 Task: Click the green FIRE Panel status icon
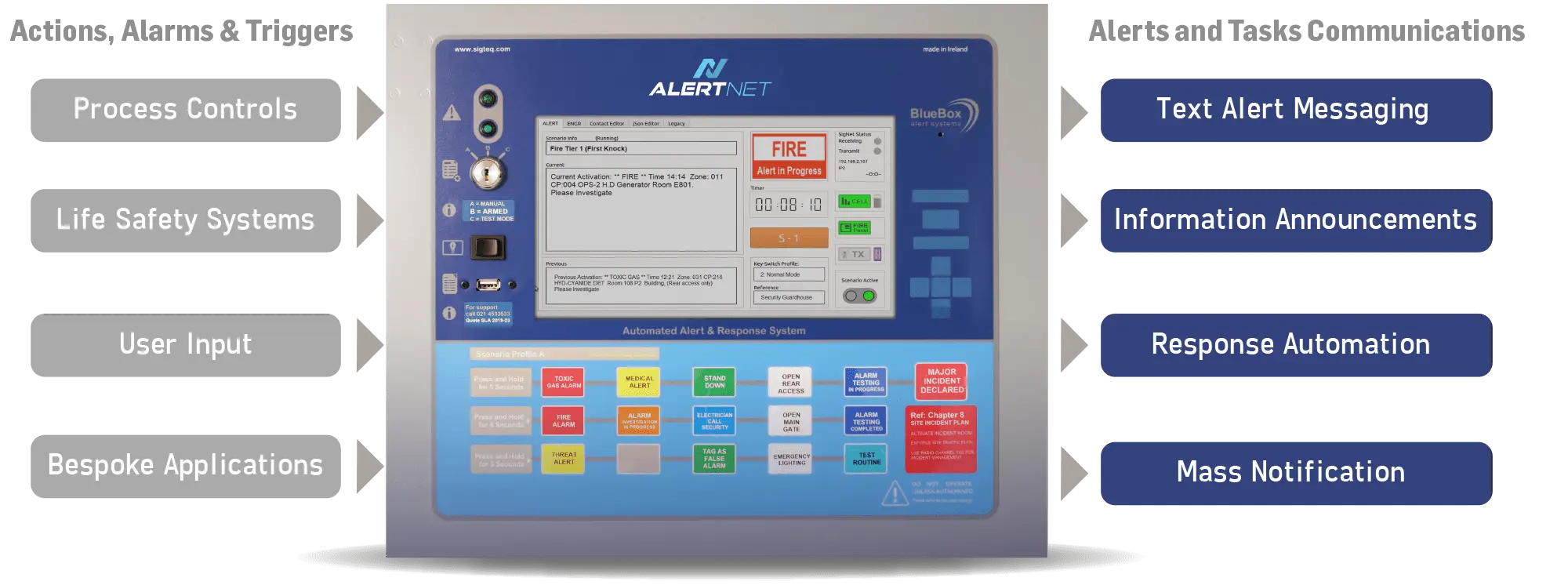[x=855, y=227]
